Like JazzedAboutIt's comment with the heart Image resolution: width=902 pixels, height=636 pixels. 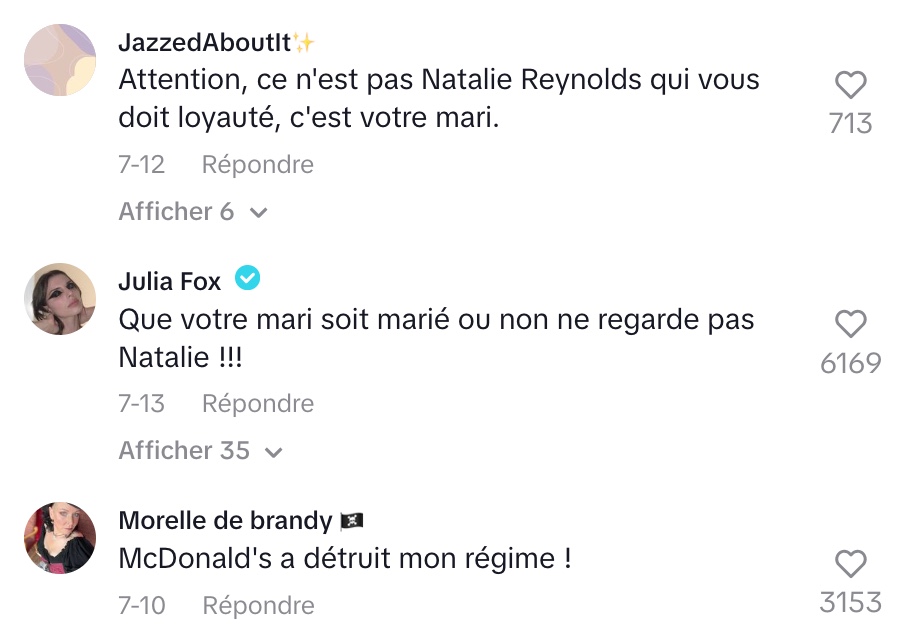click(851, 85)
